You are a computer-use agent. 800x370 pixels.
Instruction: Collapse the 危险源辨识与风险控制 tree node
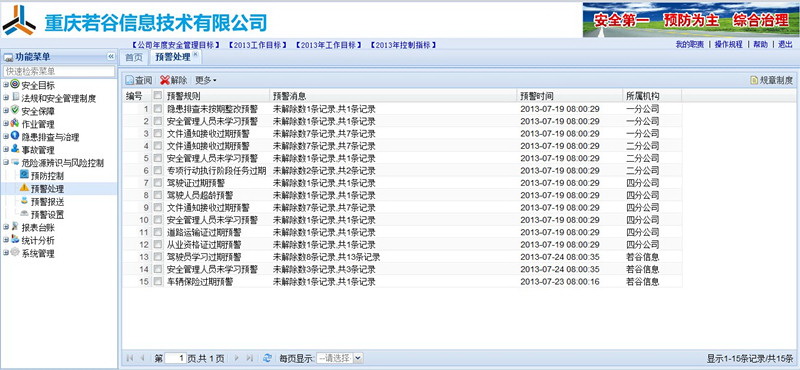(6, 163)
